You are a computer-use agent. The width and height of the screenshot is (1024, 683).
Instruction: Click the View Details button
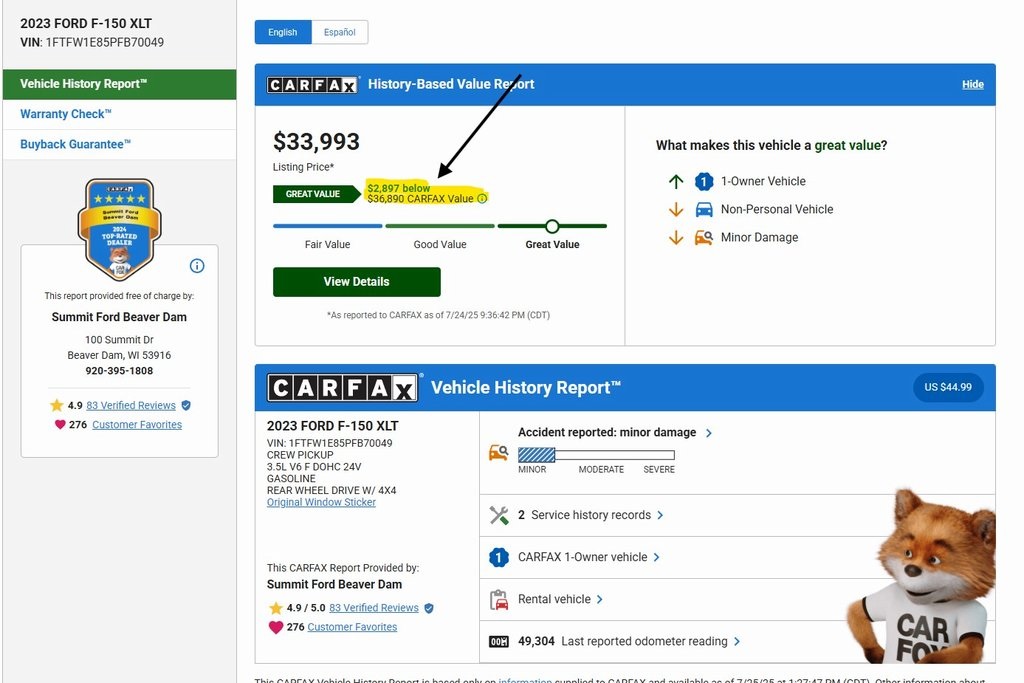click(x=357, y=282)
